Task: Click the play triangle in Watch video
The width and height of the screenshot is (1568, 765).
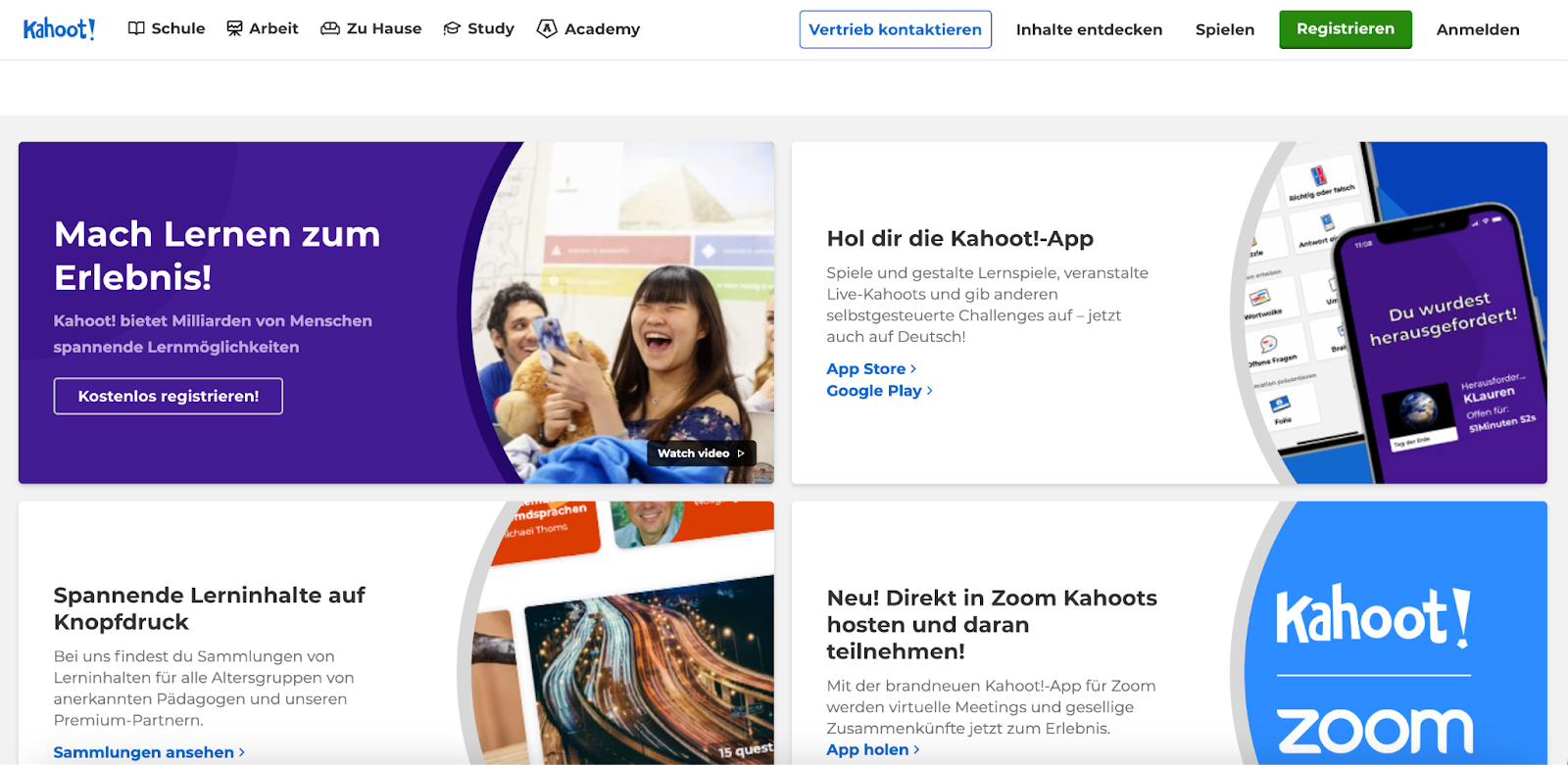Action: 741,454
